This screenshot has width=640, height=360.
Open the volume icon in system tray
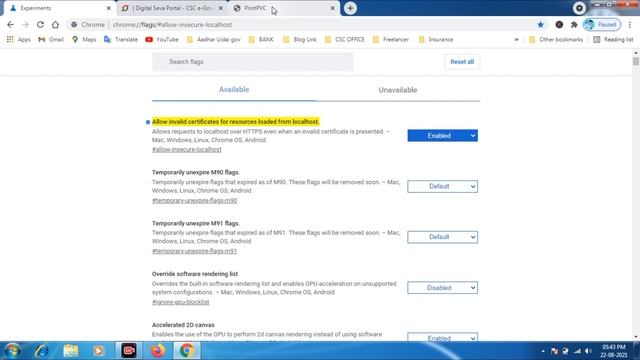[588, 351]
